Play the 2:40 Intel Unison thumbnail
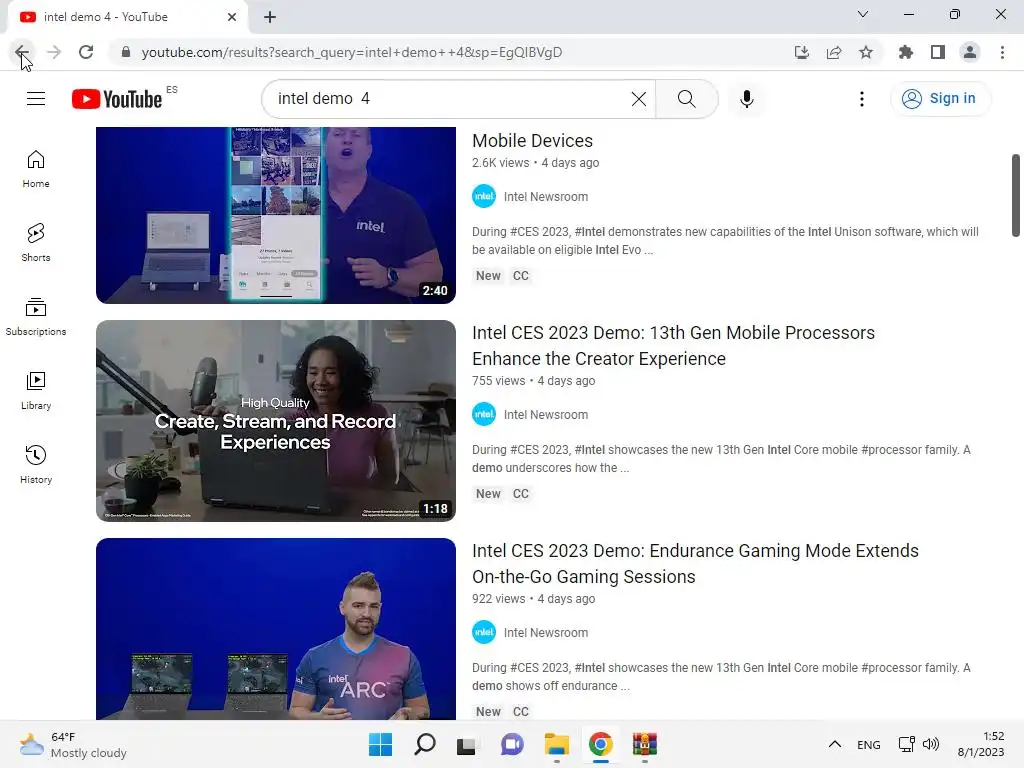Screen dimensions: 1024x768 276,215
